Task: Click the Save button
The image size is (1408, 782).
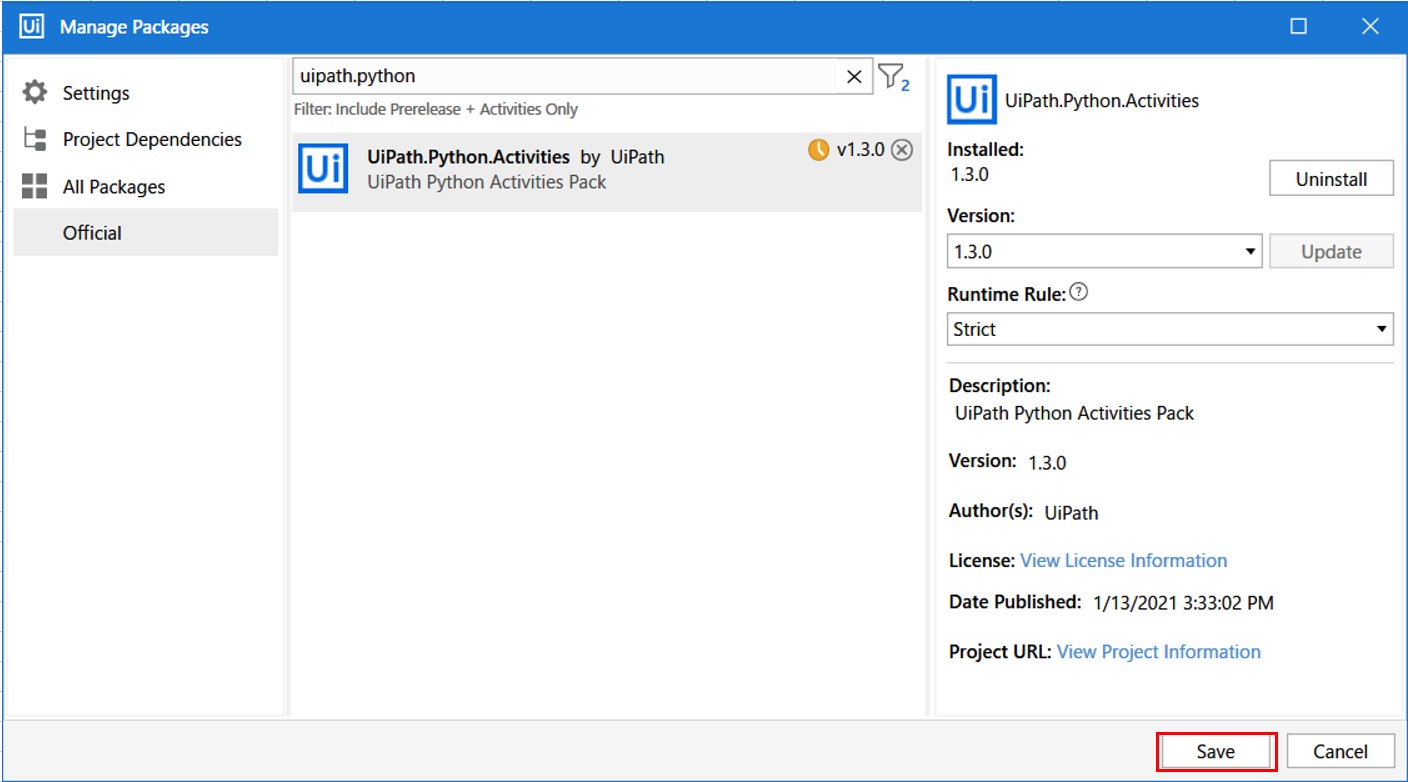Action: 1216,750
